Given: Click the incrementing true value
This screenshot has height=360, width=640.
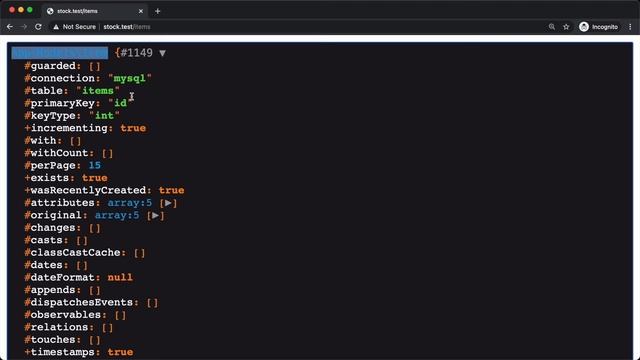Looking at the screenshot, I should (x=133, y=128).
